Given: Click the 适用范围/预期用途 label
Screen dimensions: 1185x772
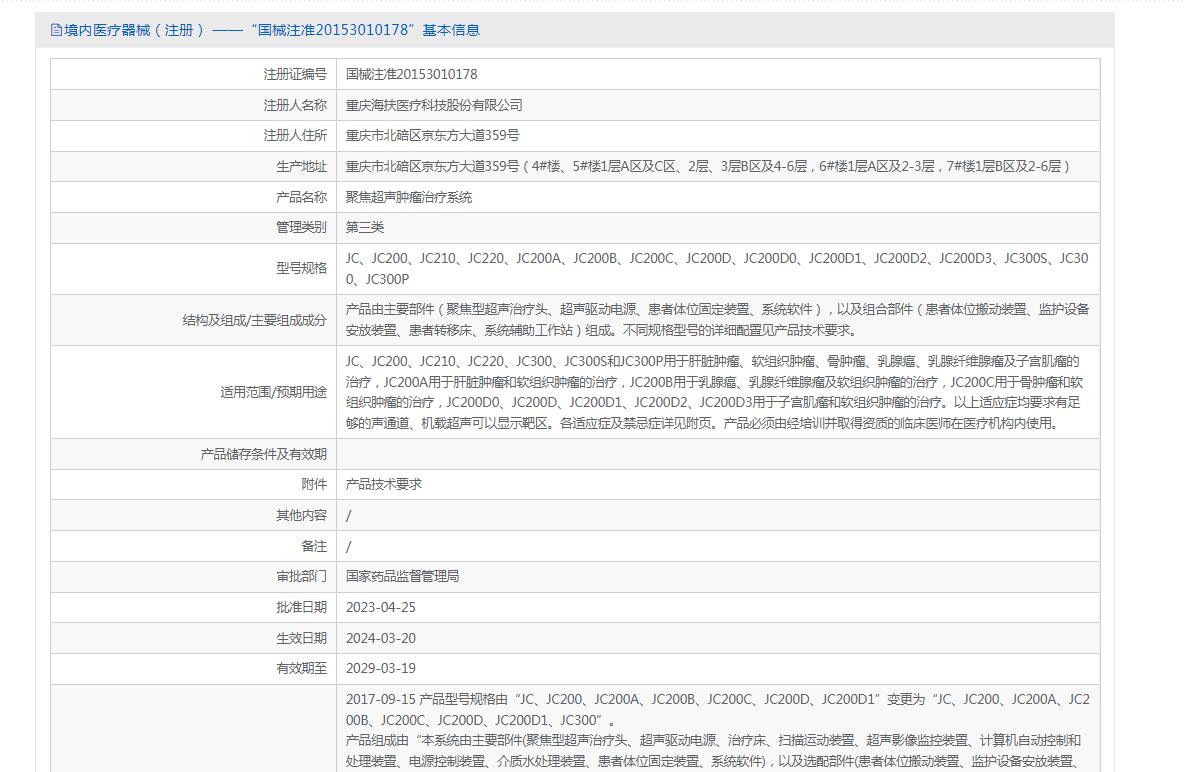Looking at the screenshot, I should coord(273,392).
